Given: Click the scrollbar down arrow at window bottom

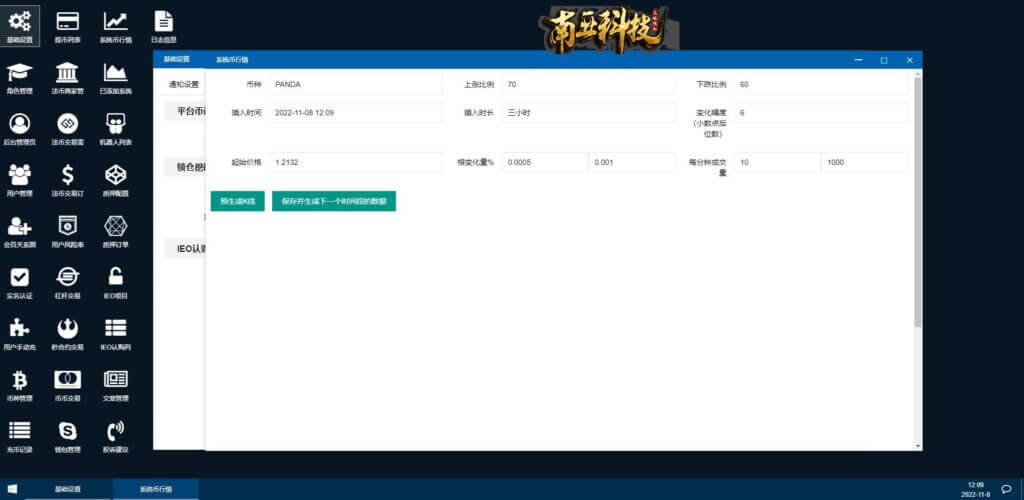Looking at the screenshot, I should coord(918,446).
